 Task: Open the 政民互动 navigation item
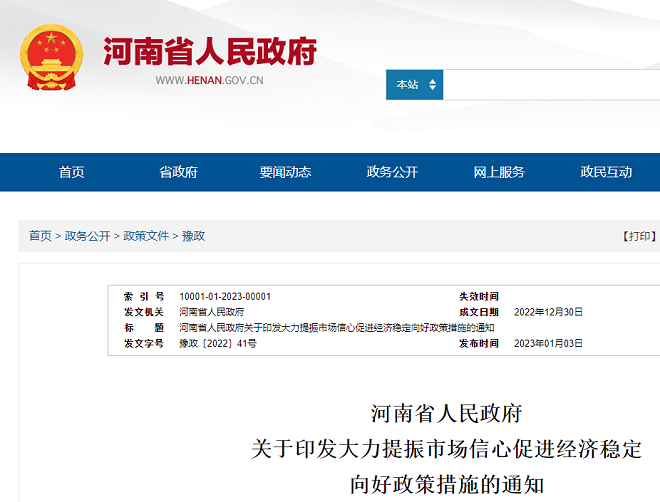coord(606,172)
